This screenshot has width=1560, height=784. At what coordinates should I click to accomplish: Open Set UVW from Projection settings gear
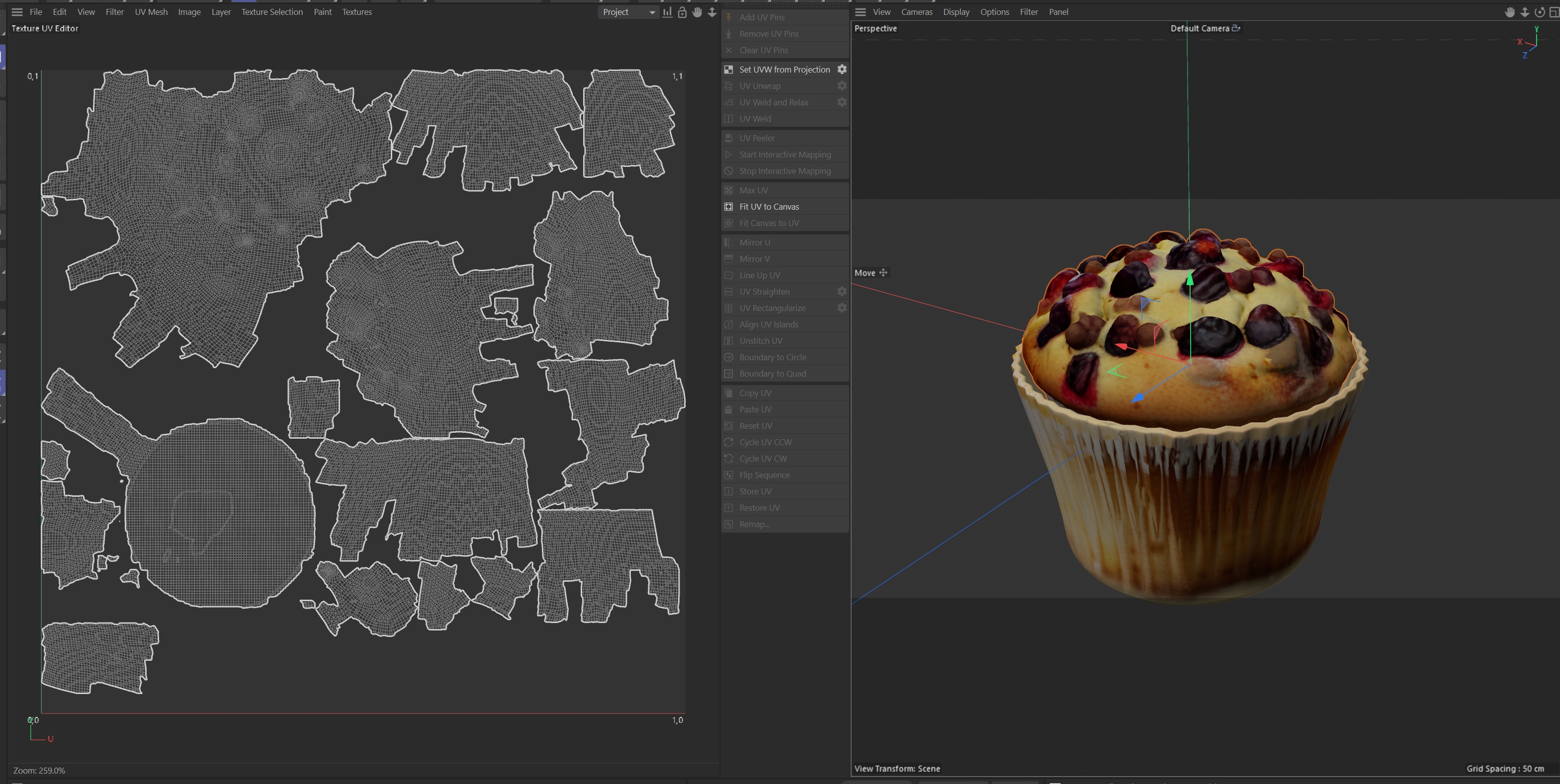(x=842, y=70)
